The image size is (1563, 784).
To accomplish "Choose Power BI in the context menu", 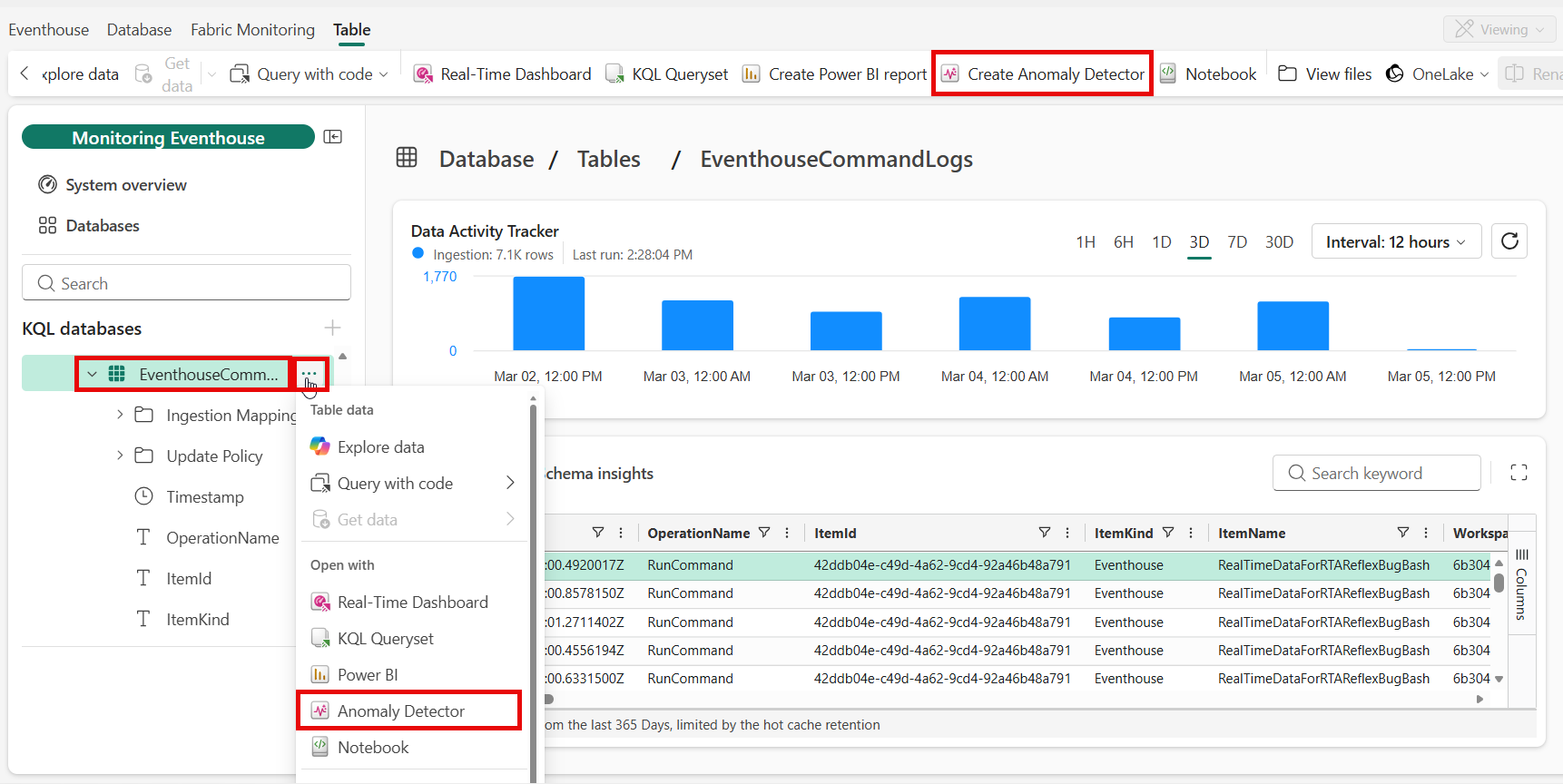I will tap(413, 674).
